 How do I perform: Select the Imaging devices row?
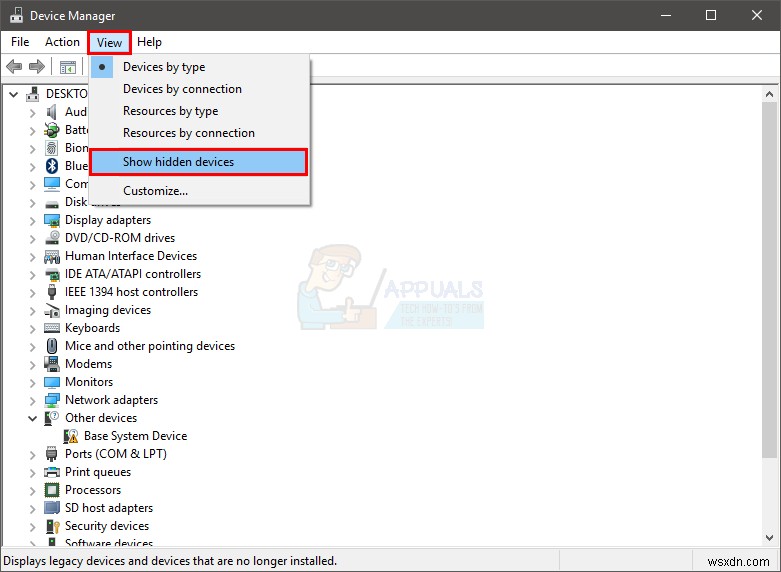coord(108,310)
